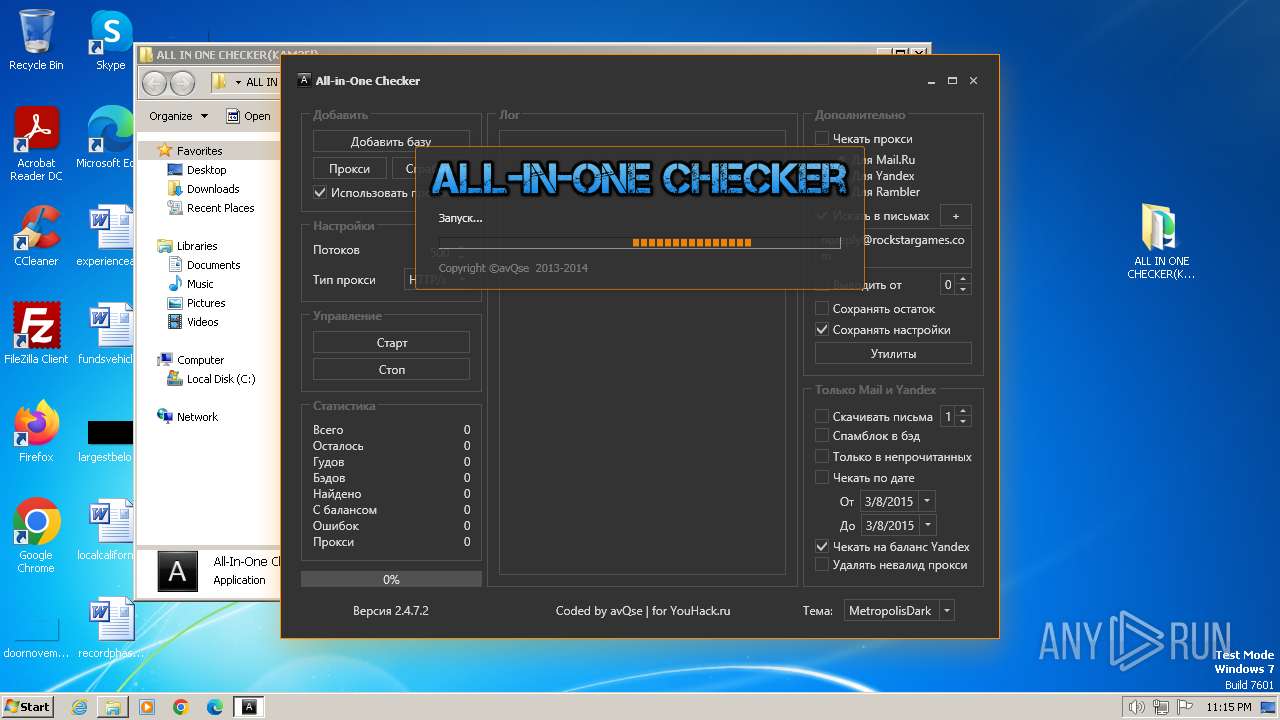Click the Explorer window back arrow
This screenshot has width=1280, height=720.
155,82
